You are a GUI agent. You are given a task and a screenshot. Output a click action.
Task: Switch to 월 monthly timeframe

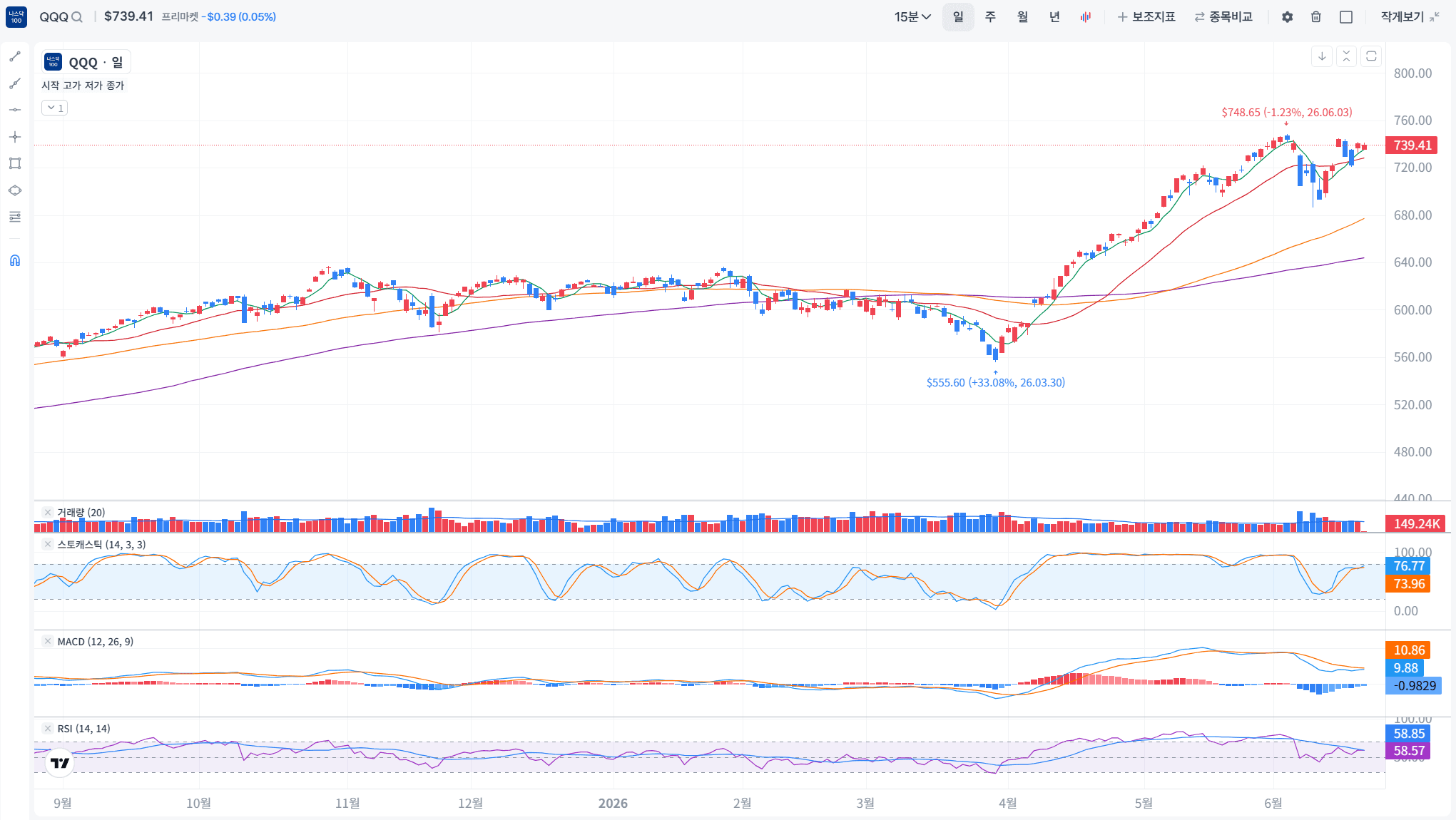click(x=1022, y=17)
